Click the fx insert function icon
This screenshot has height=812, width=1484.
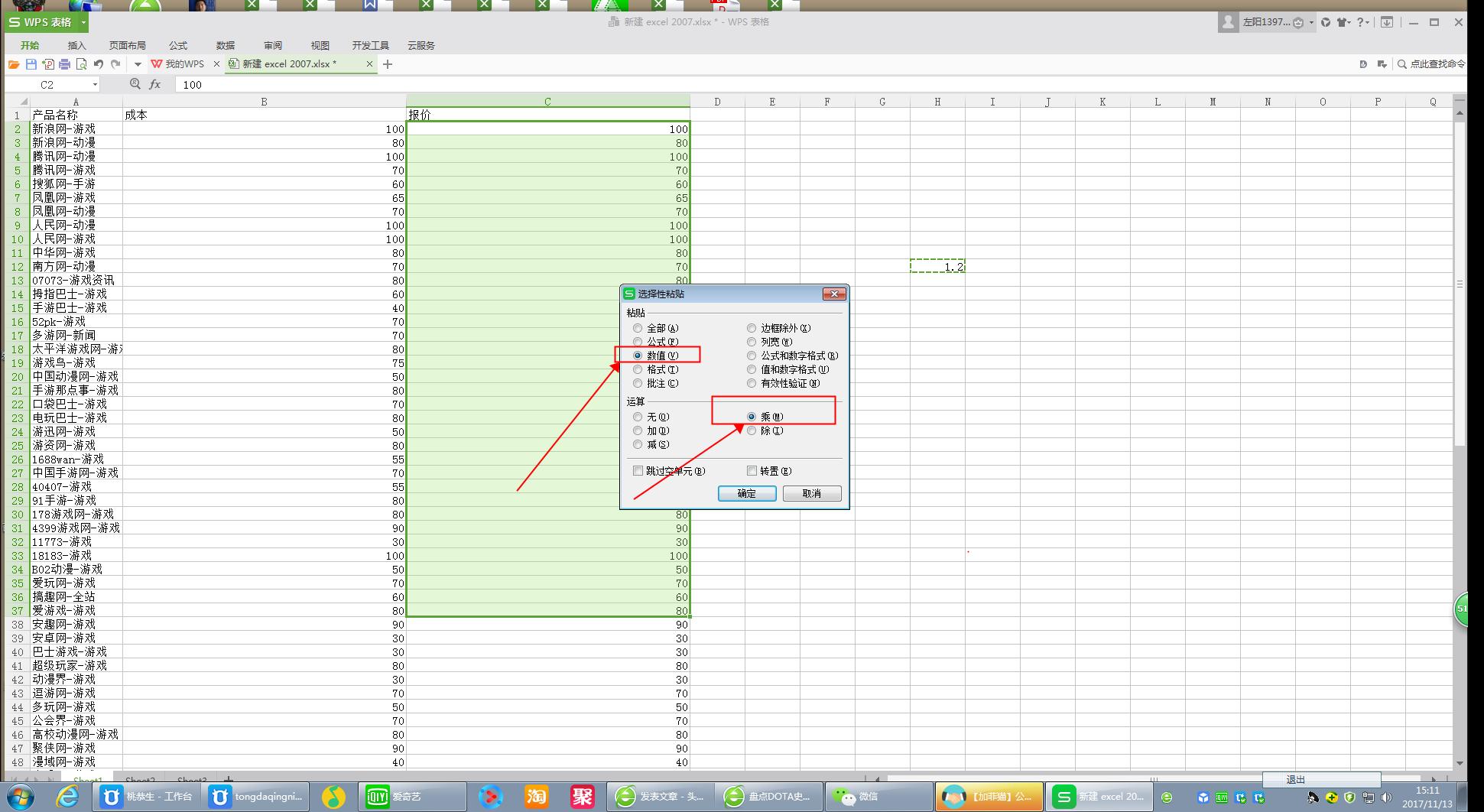pyautogui.click(x=155, y=84)
